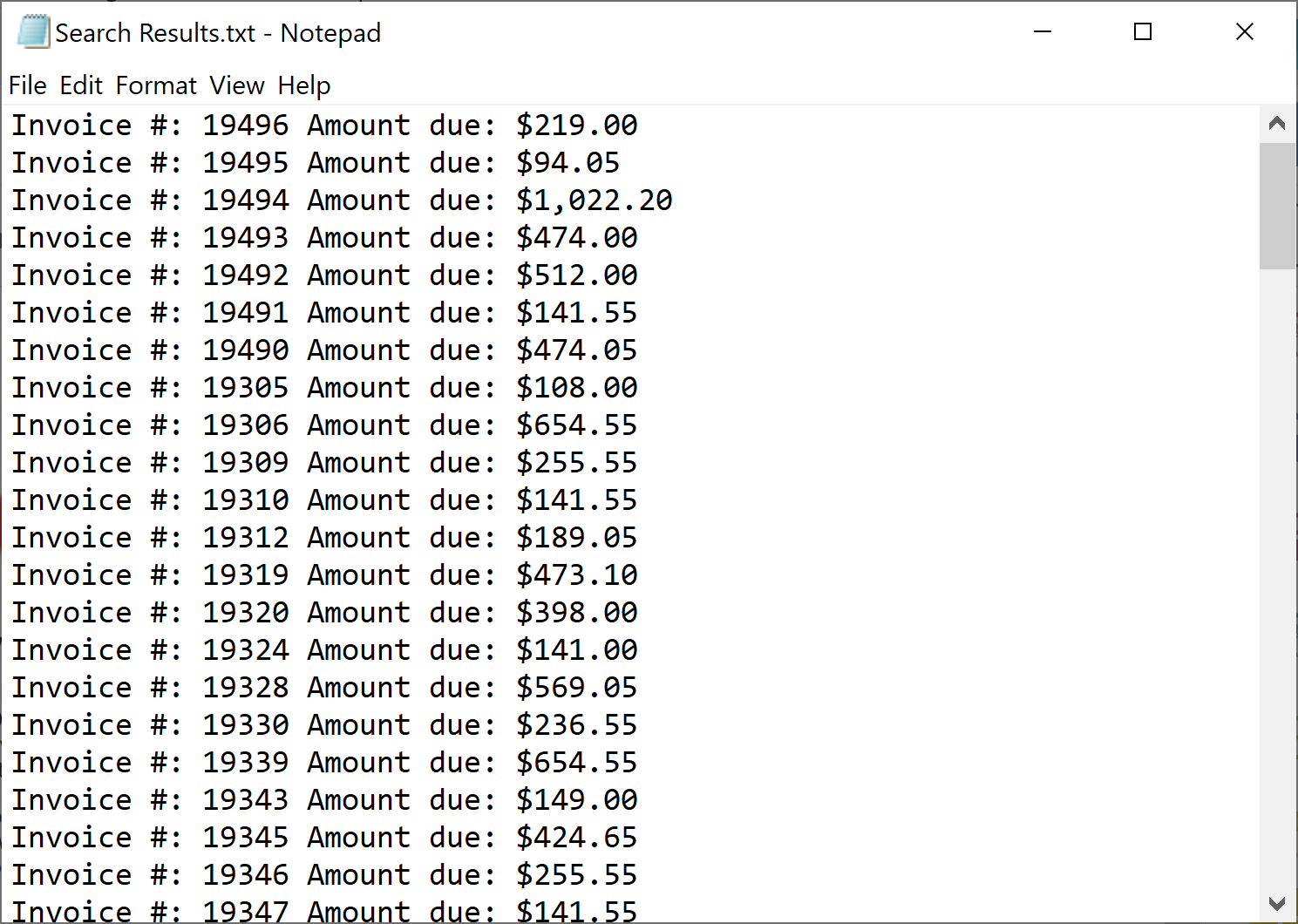Click the $569.05 amount for invoice 19328
The width and height of the screenshot is (1298, 924).
coord(576,688)
